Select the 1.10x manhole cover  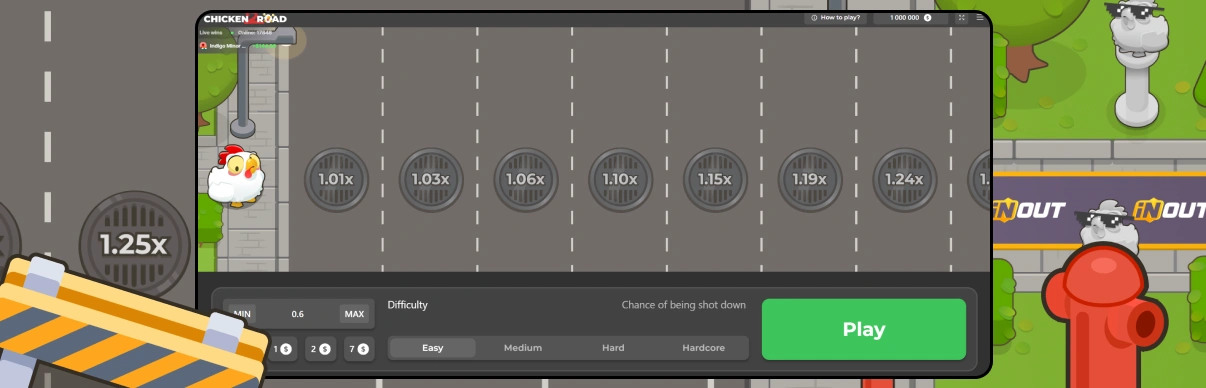[x=620, y=180]
